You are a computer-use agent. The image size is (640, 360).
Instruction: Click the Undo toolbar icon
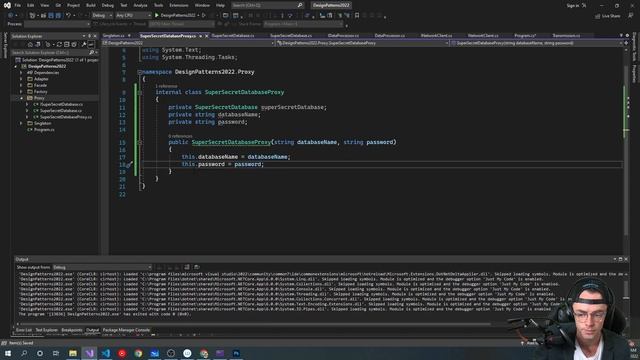click(69, 16)
